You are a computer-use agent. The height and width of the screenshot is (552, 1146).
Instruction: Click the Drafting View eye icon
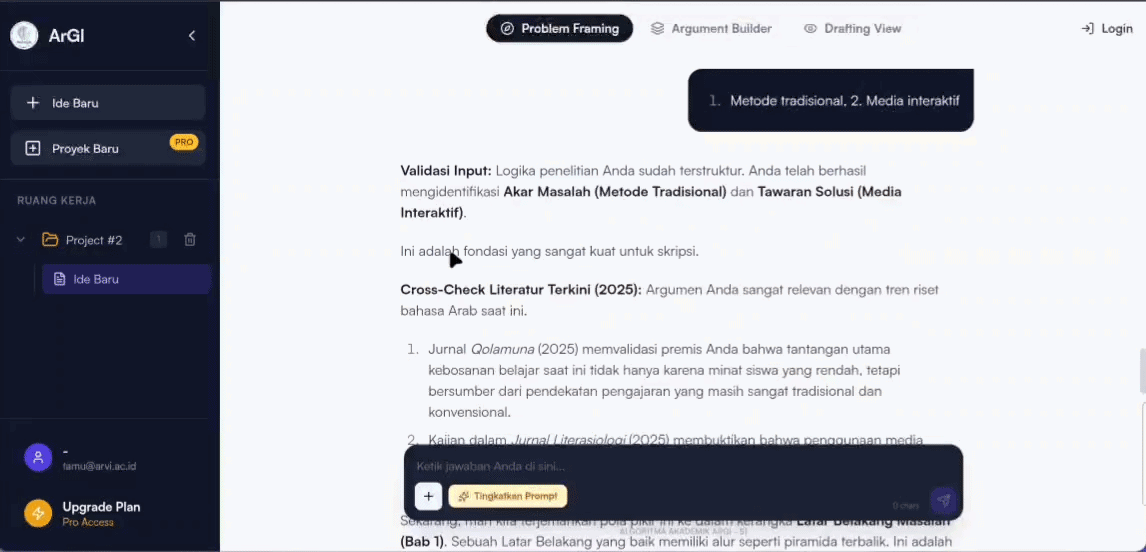click(x=810, y=29)
